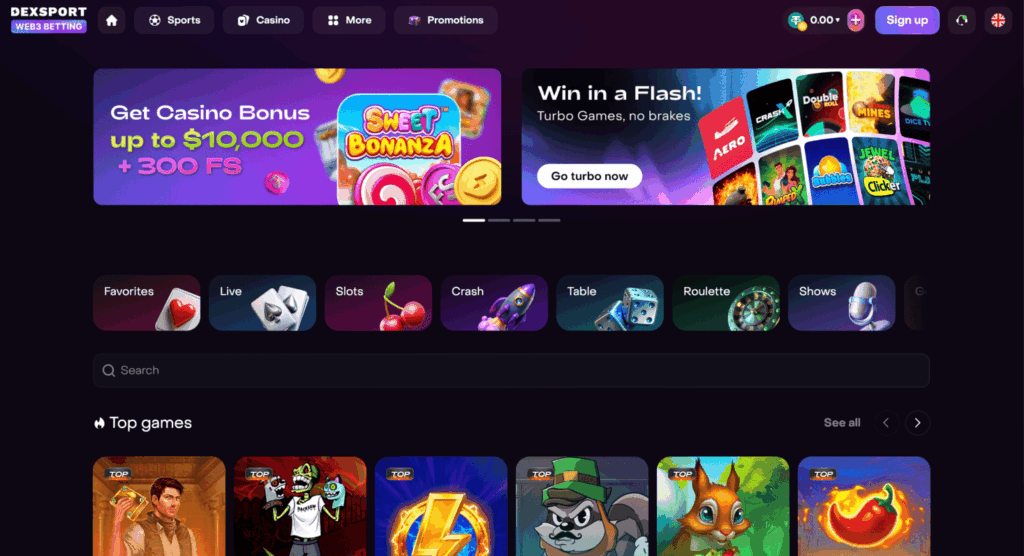Open the More menu
Screen dimensions: 1024x556
pyautogui.click(x=349, y=20)
